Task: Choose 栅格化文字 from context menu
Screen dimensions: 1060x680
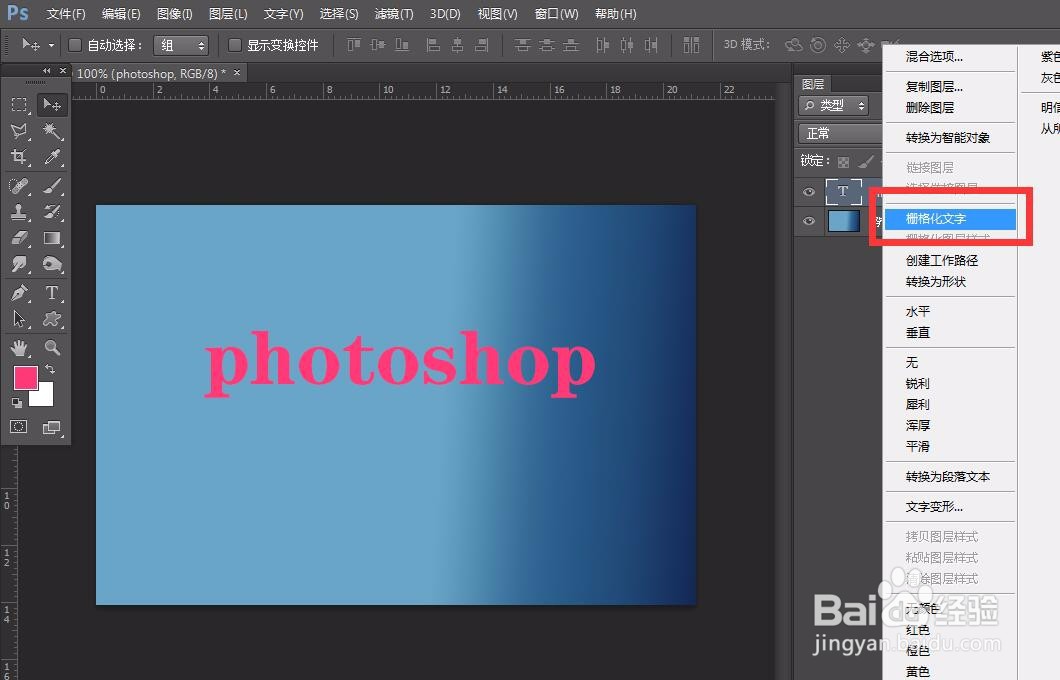Action: pos(950,218)
